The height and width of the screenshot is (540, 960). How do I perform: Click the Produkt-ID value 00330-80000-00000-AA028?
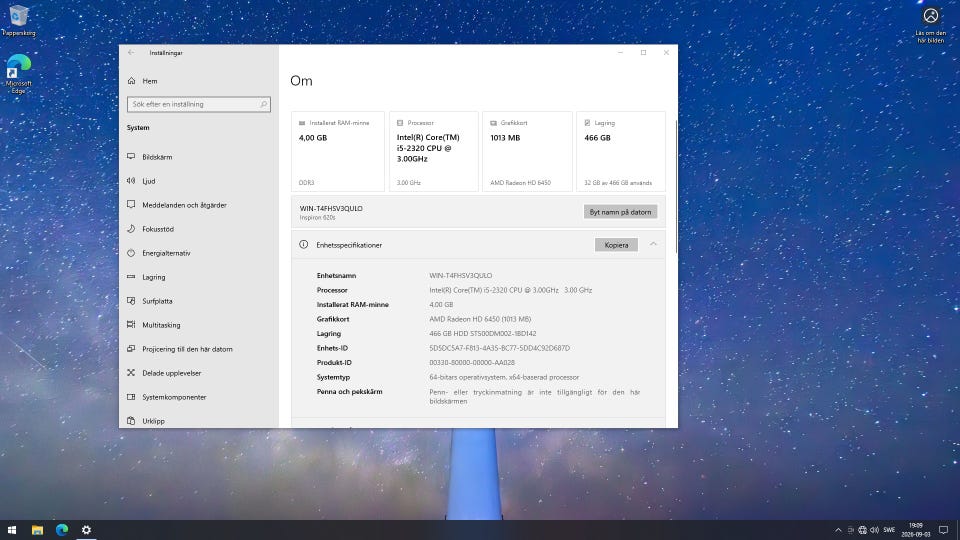[472, 362]
